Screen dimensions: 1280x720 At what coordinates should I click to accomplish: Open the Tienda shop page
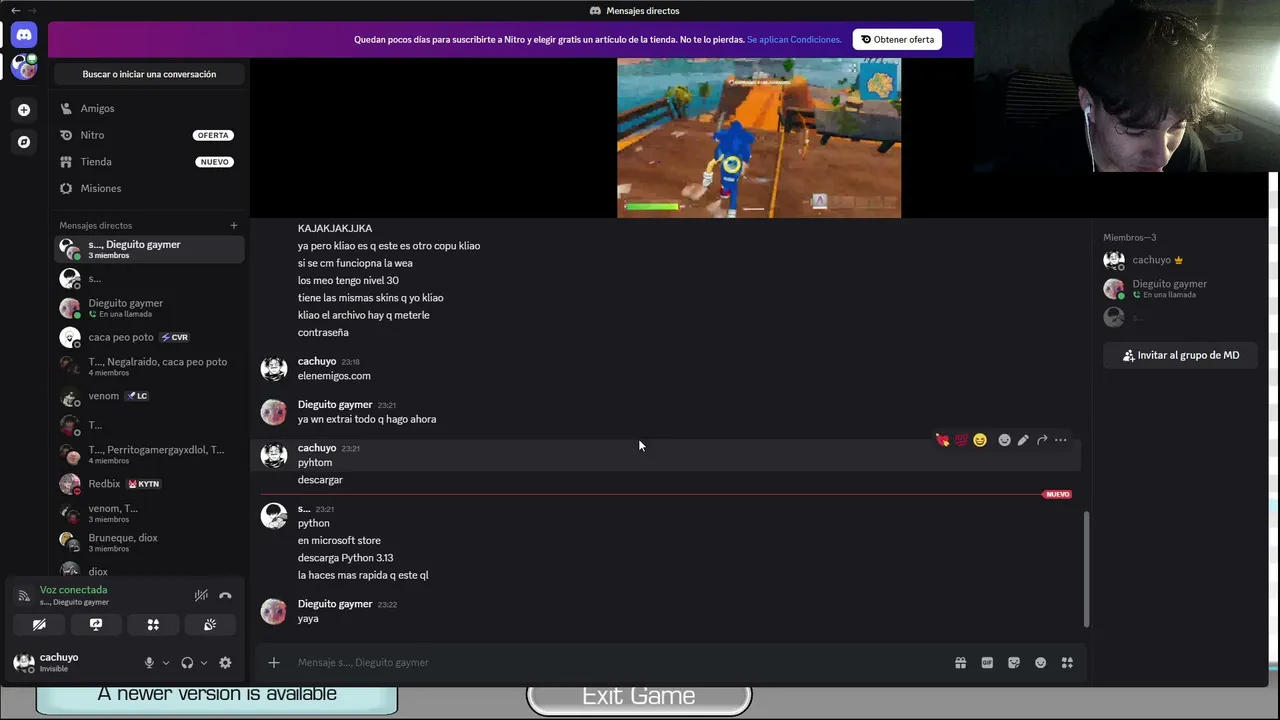[149, 162]
